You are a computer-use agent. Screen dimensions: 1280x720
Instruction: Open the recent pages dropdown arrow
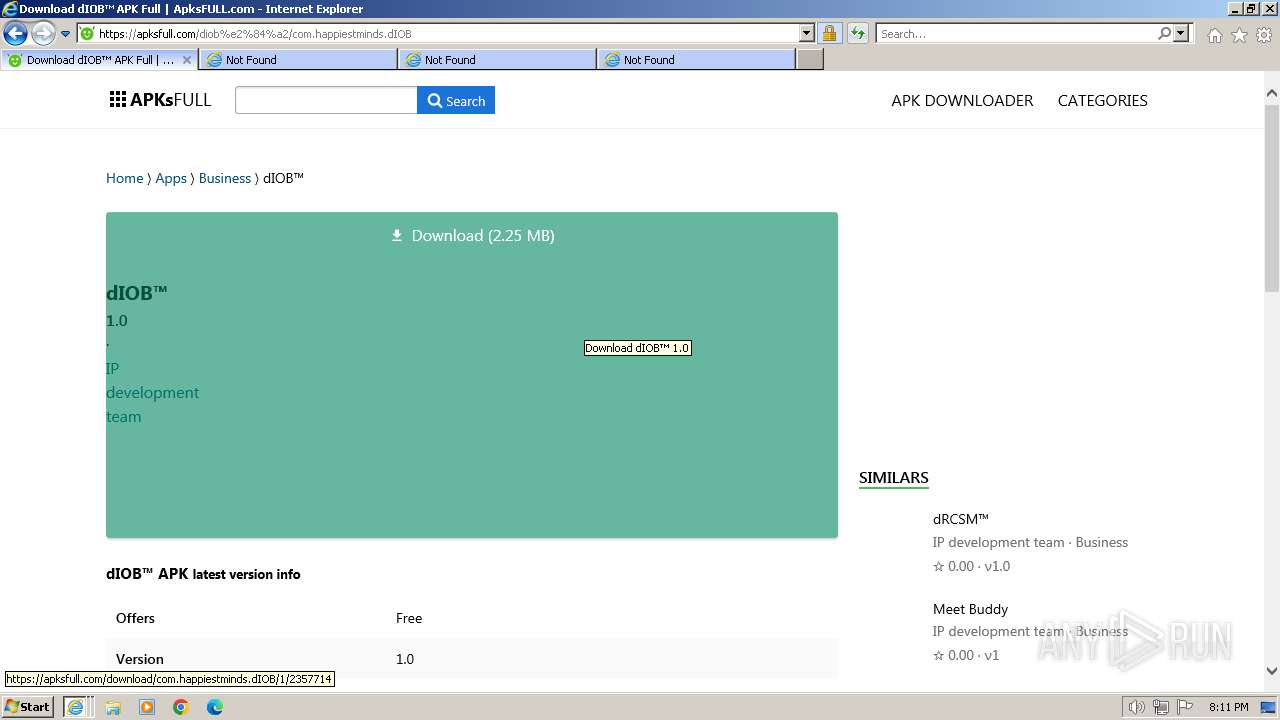pos(66,34)
